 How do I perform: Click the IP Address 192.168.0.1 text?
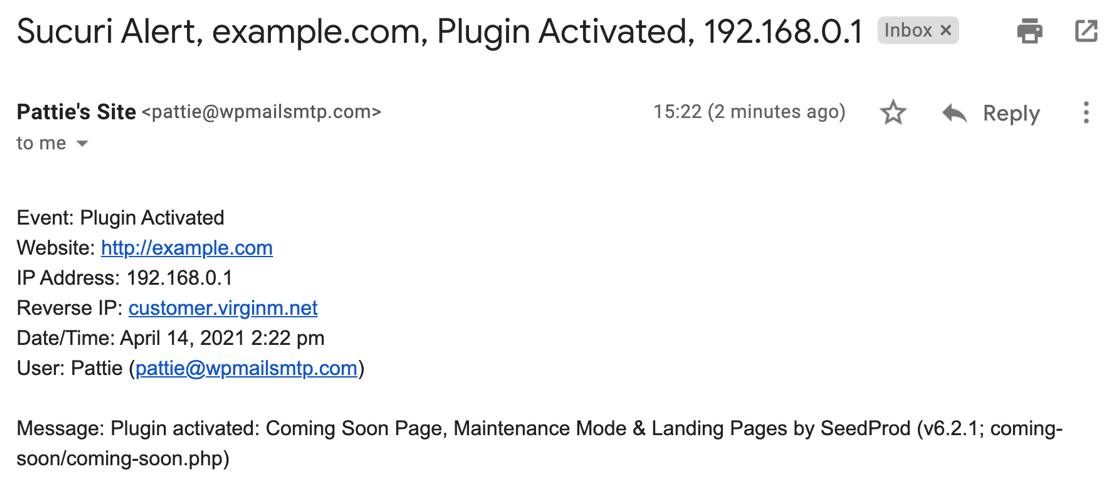tap(125, 277)
